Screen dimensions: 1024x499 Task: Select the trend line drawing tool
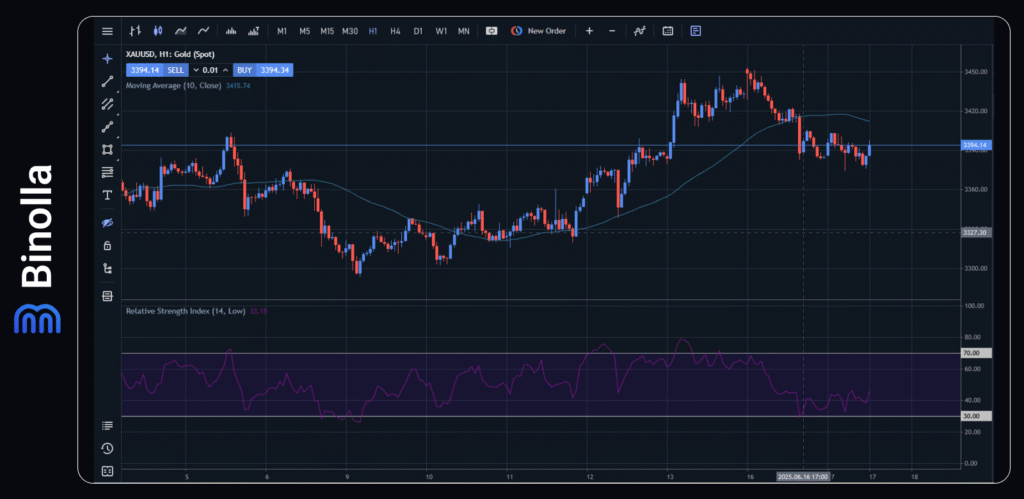pos(107,81)
